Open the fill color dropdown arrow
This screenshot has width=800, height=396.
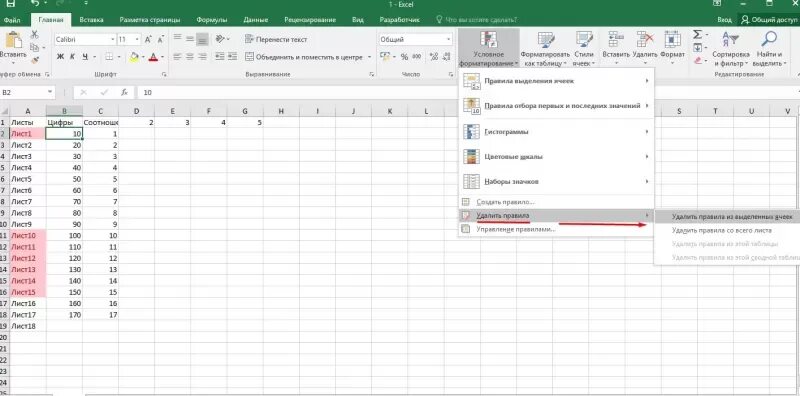pyautogui.click(x=143, y=57)
